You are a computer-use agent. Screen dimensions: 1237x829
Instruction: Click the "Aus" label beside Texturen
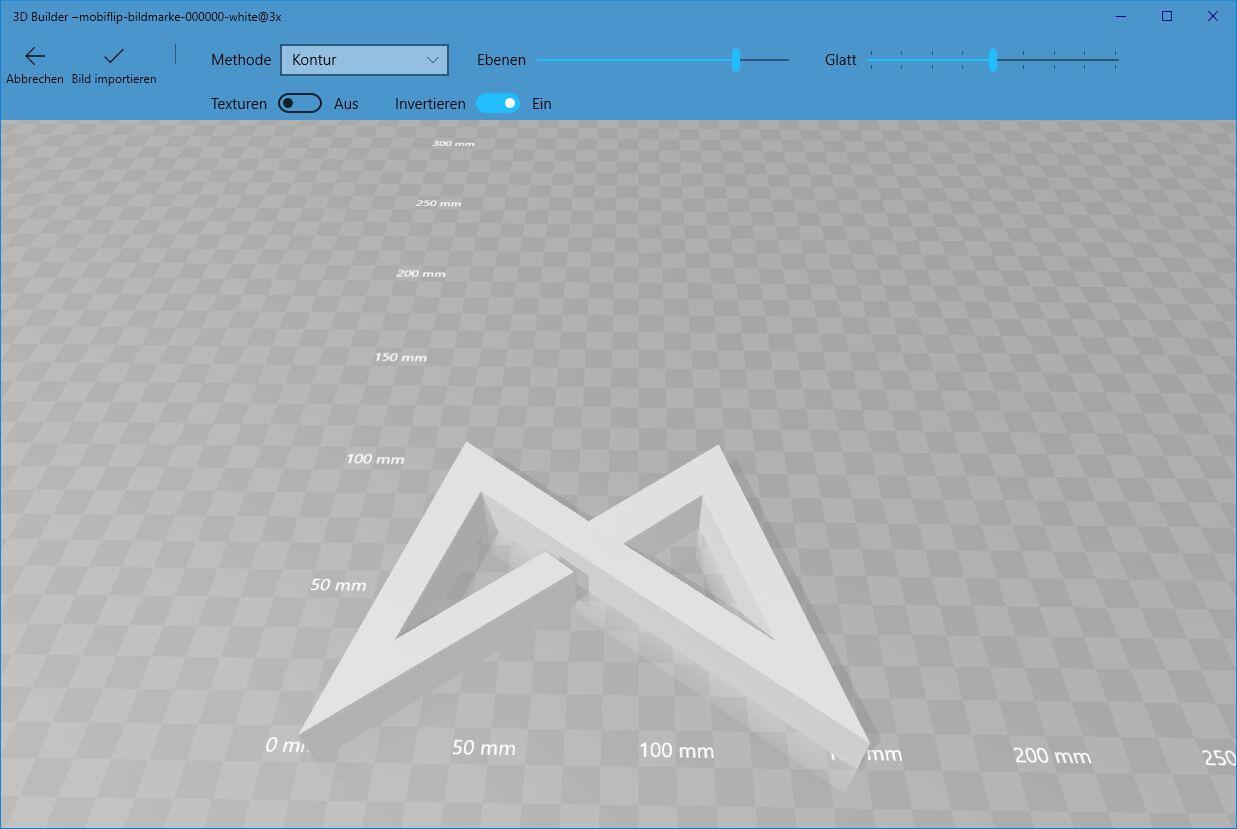(x=346, y=104)
